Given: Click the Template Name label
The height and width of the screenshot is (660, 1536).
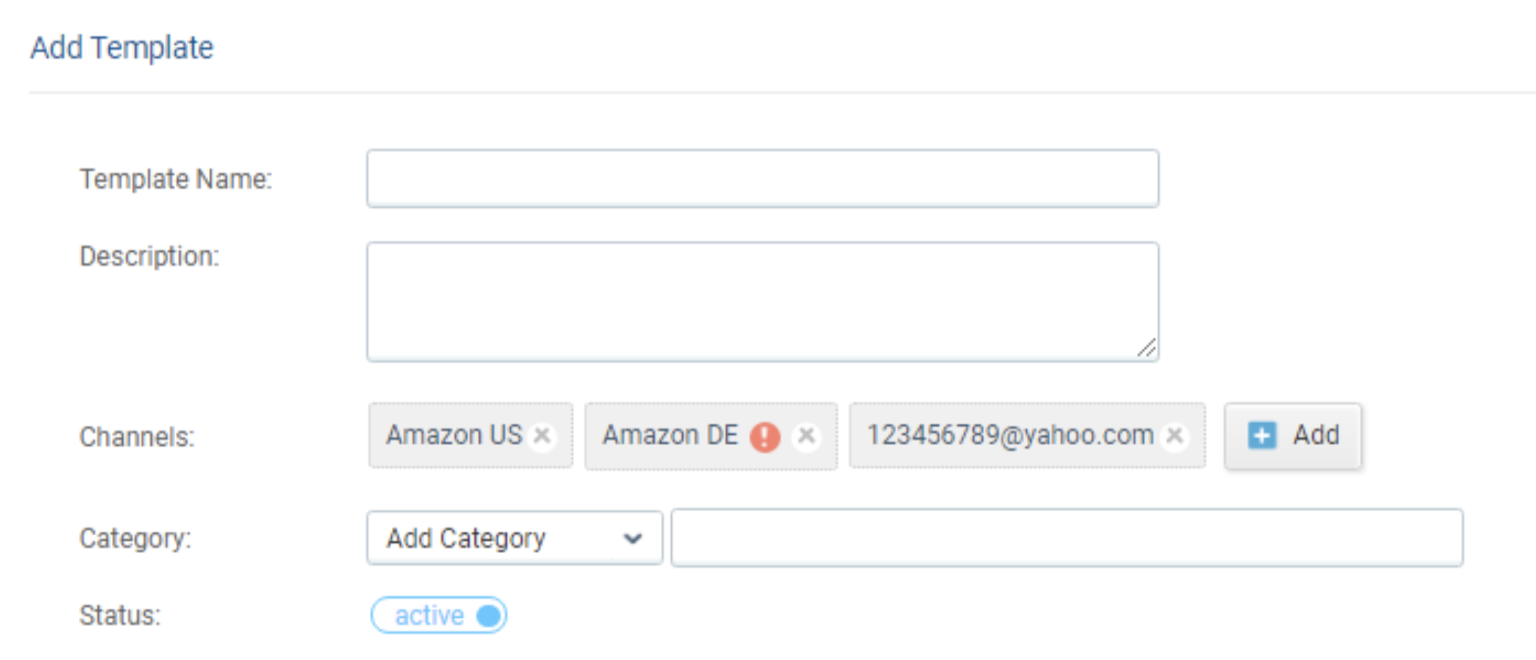Looking at the screenshot, I should click(x=176, y=180).
